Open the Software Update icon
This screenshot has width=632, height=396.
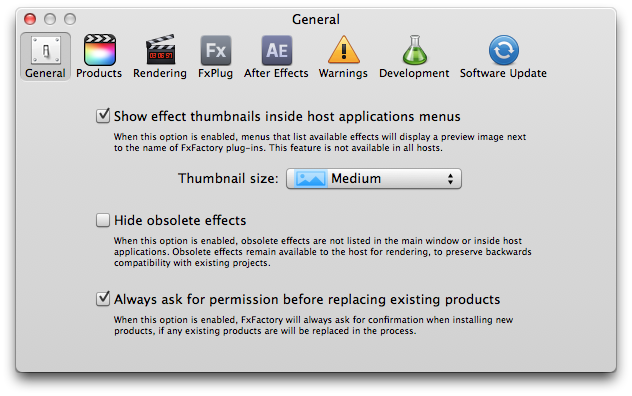pos(503,50)
